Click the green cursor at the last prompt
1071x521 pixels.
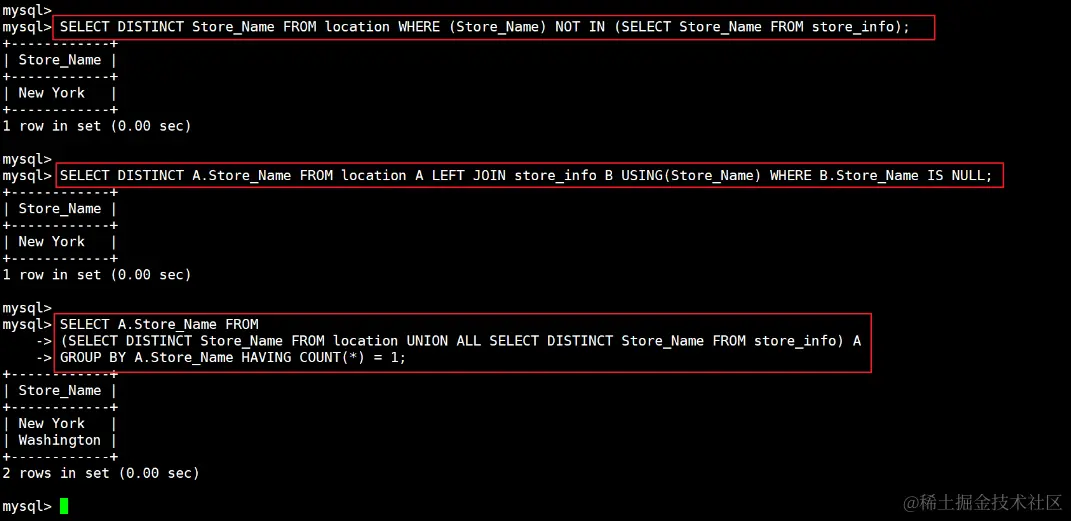pyautogui.click(x=64, y=506)
